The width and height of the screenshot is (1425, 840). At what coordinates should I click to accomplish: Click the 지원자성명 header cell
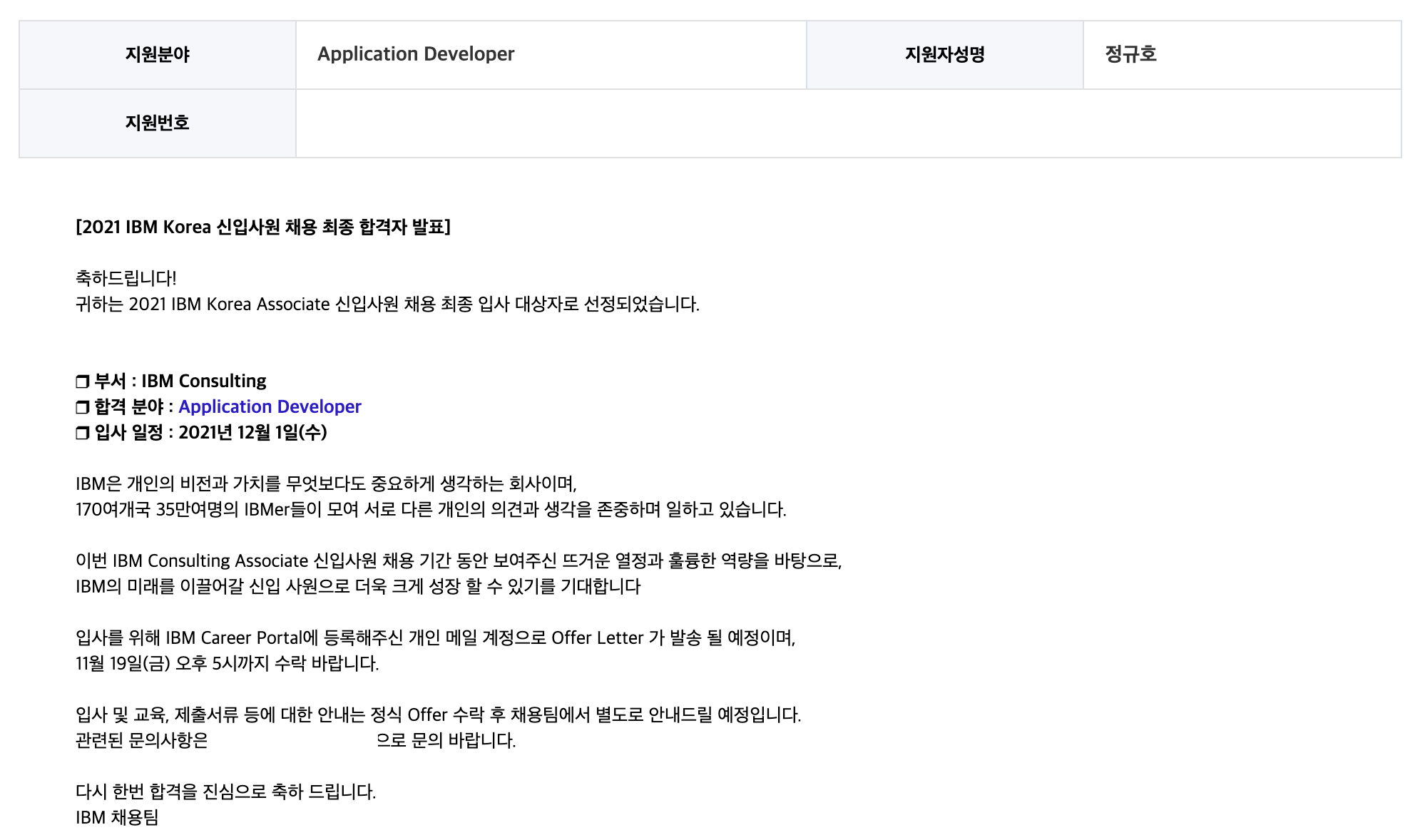click(944, 55)
